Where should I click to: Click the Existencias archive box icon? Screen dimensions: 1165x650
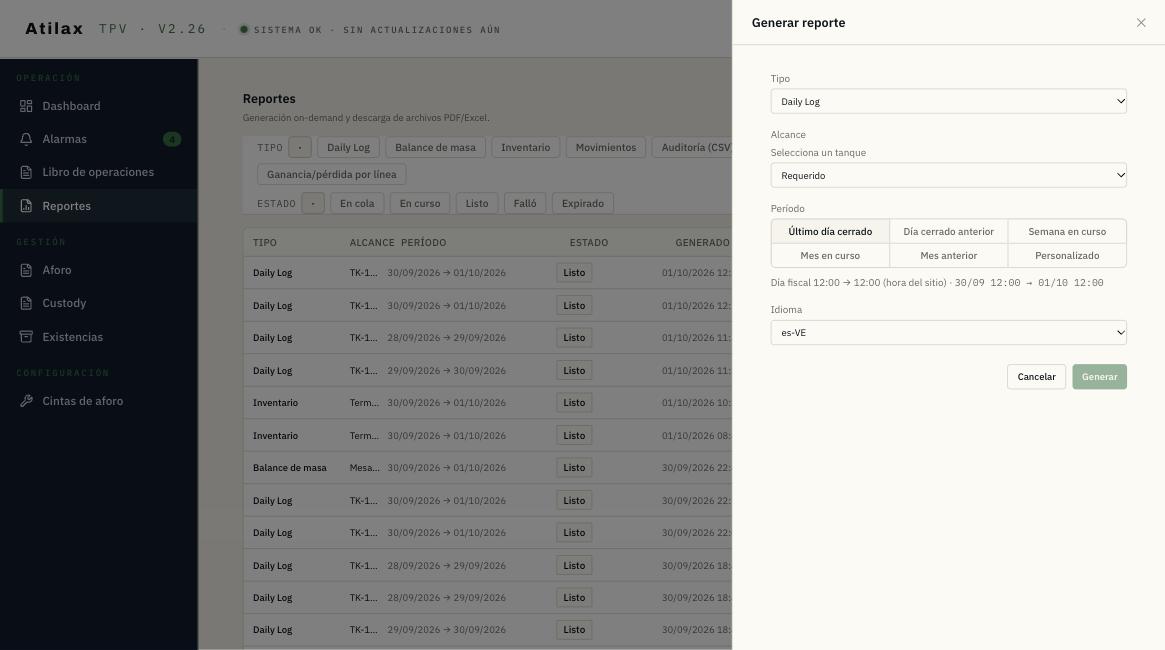tap(26, 337)
